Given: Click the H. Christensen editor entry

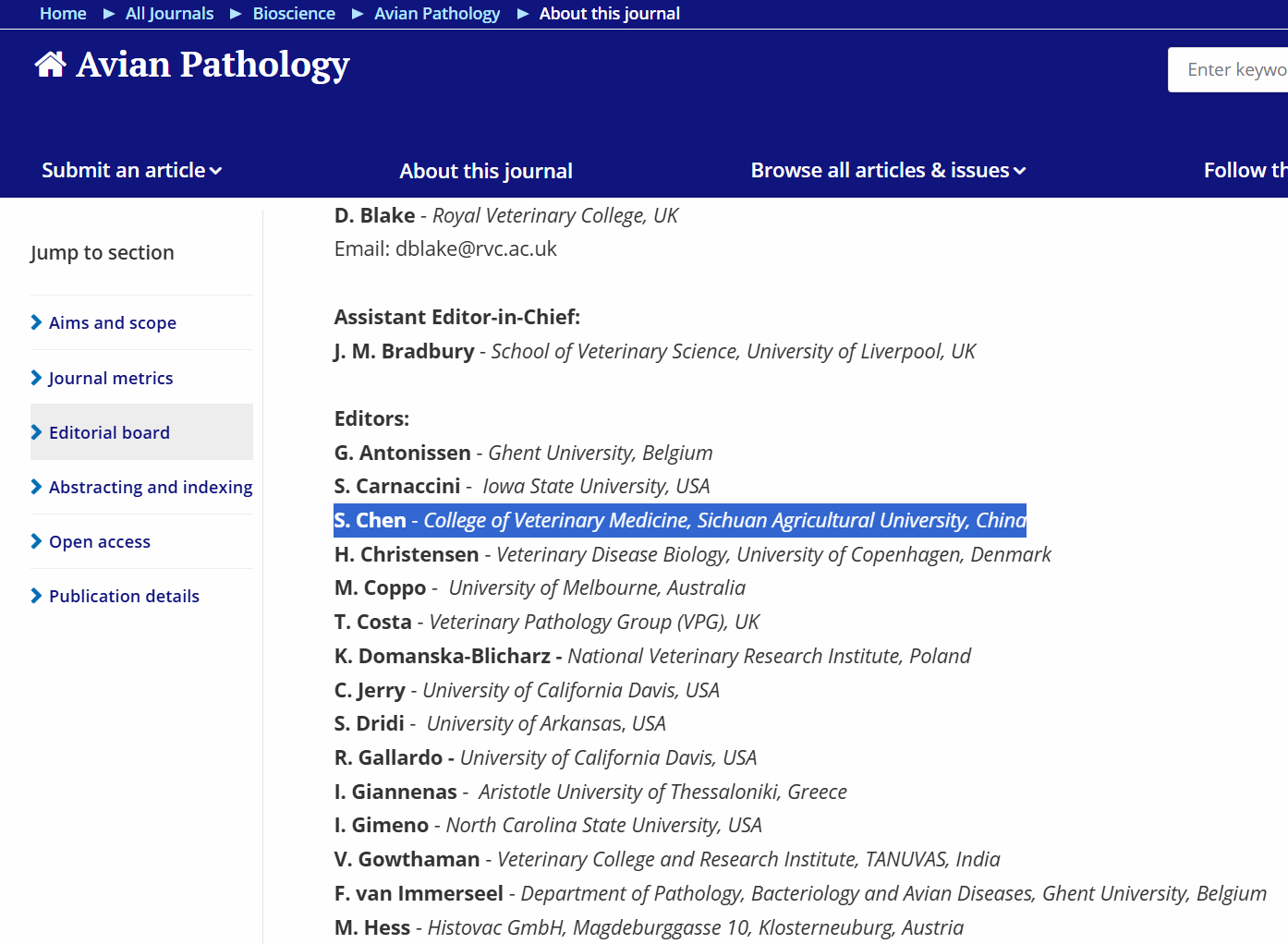Looking at the screenshot, I should point(693,554).
